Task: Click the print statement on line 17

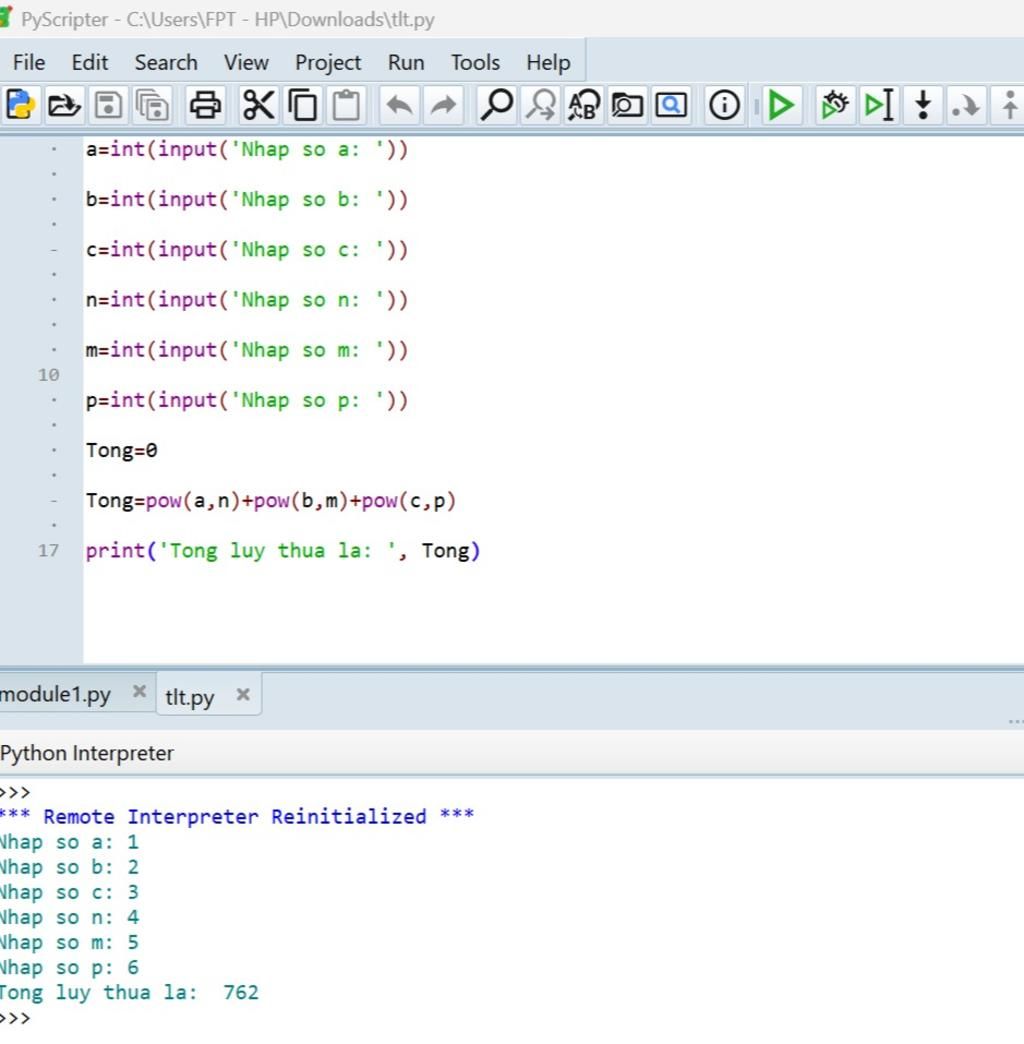Action: [283, 551]
